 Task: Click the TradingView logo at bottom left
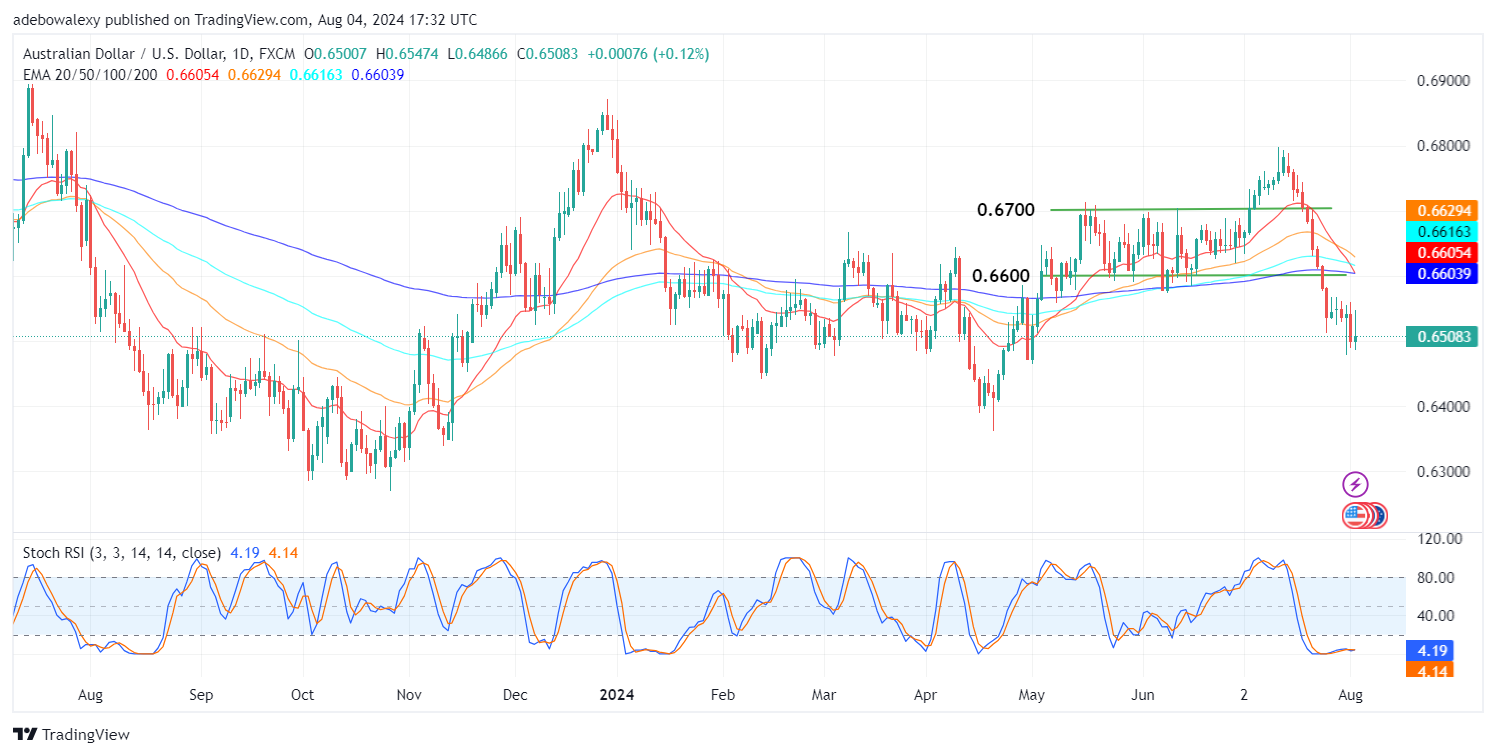(72, 734)
